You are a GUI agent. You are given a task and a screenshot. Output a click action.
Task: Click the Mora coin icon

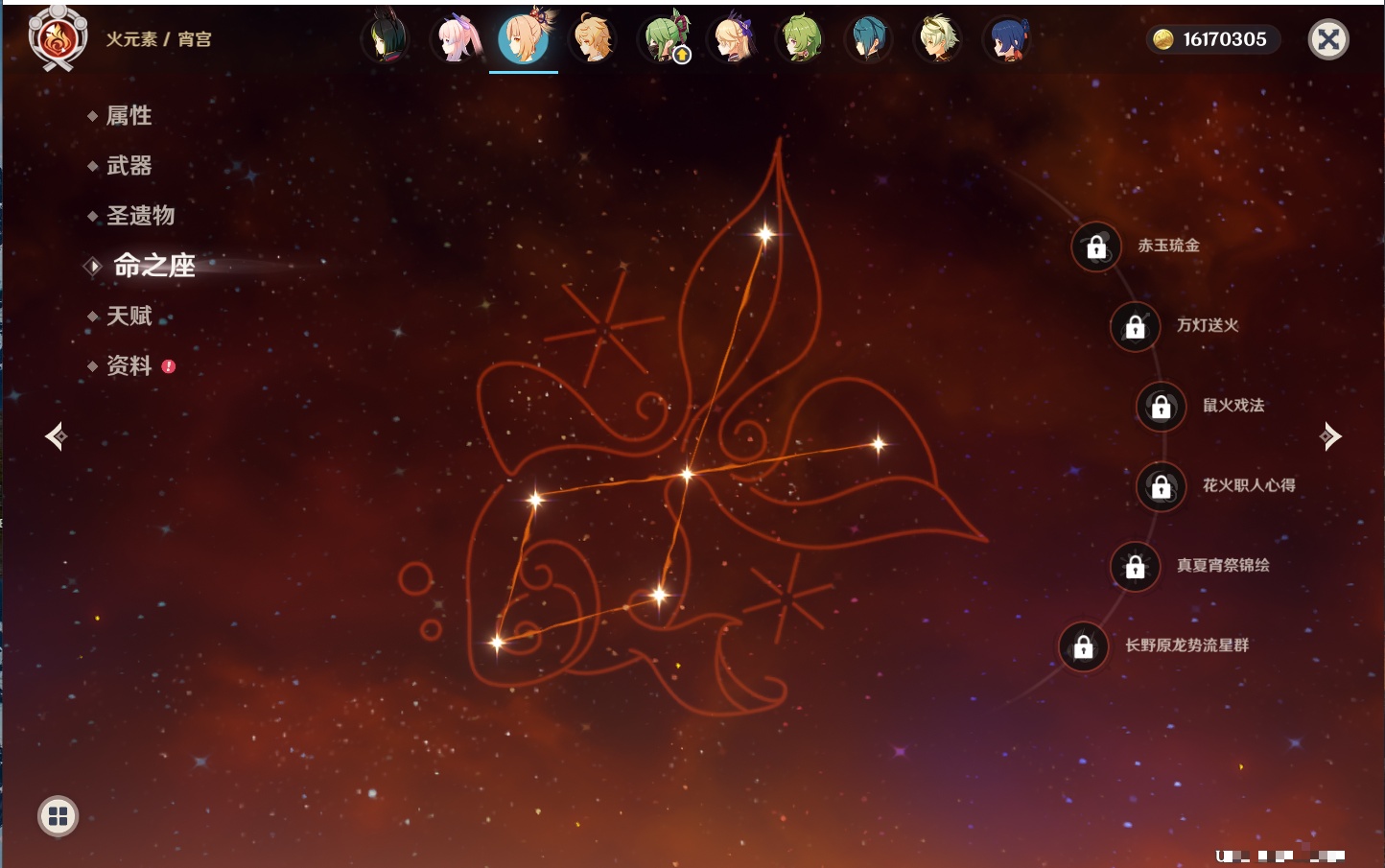(1163, 39)
